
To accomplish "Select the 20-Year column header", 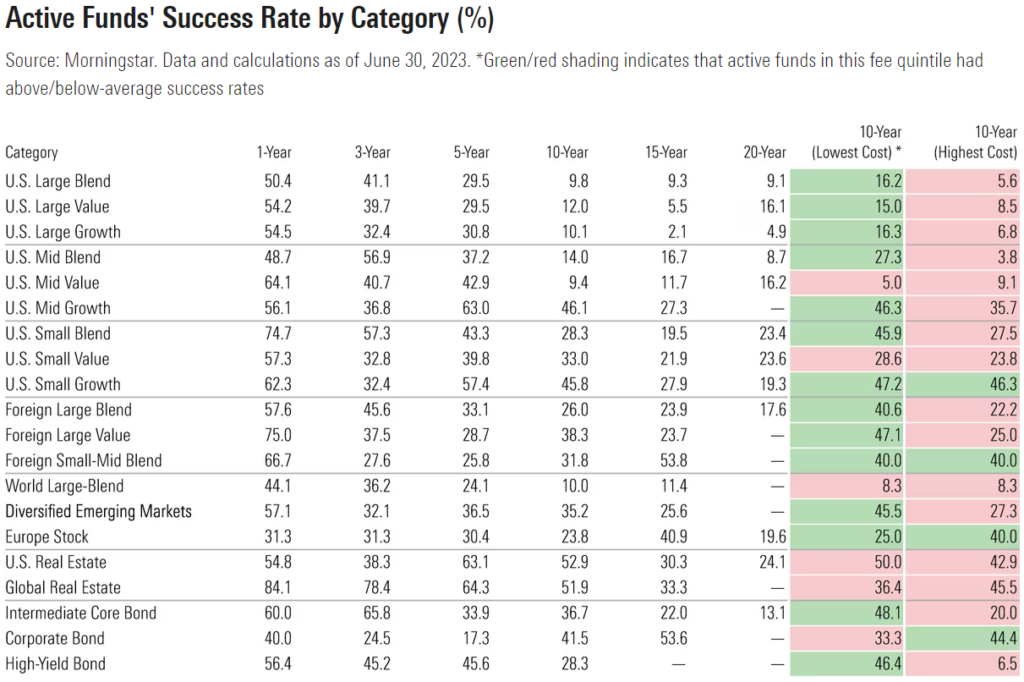I will 766,152.
